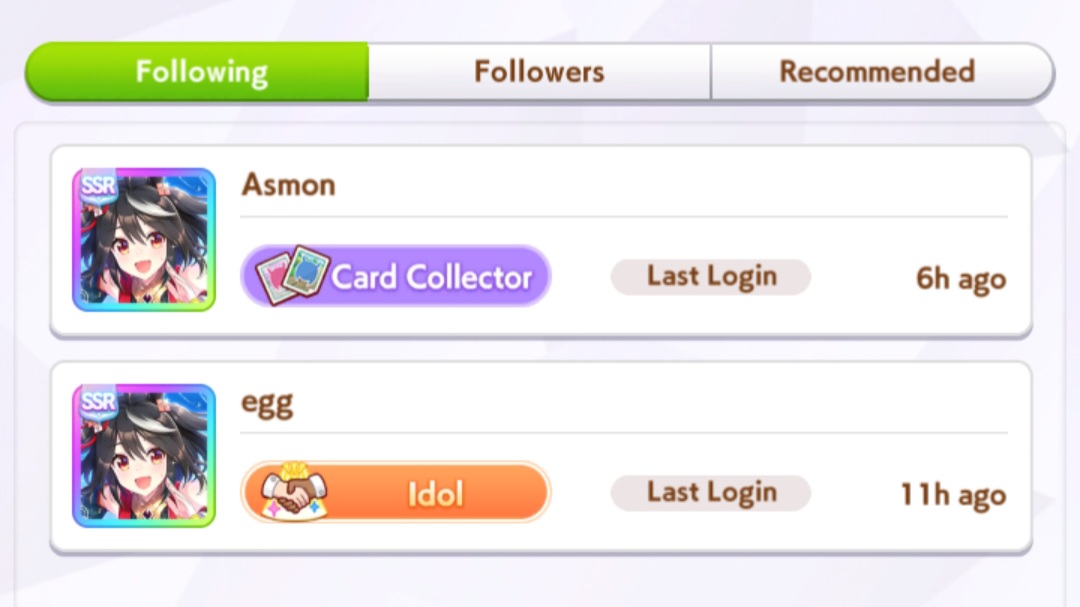Image resolution: width=1080 pixels, height=607 pixels.
Task: Click the blank list area below egg's entry
Action: point(541,582)
